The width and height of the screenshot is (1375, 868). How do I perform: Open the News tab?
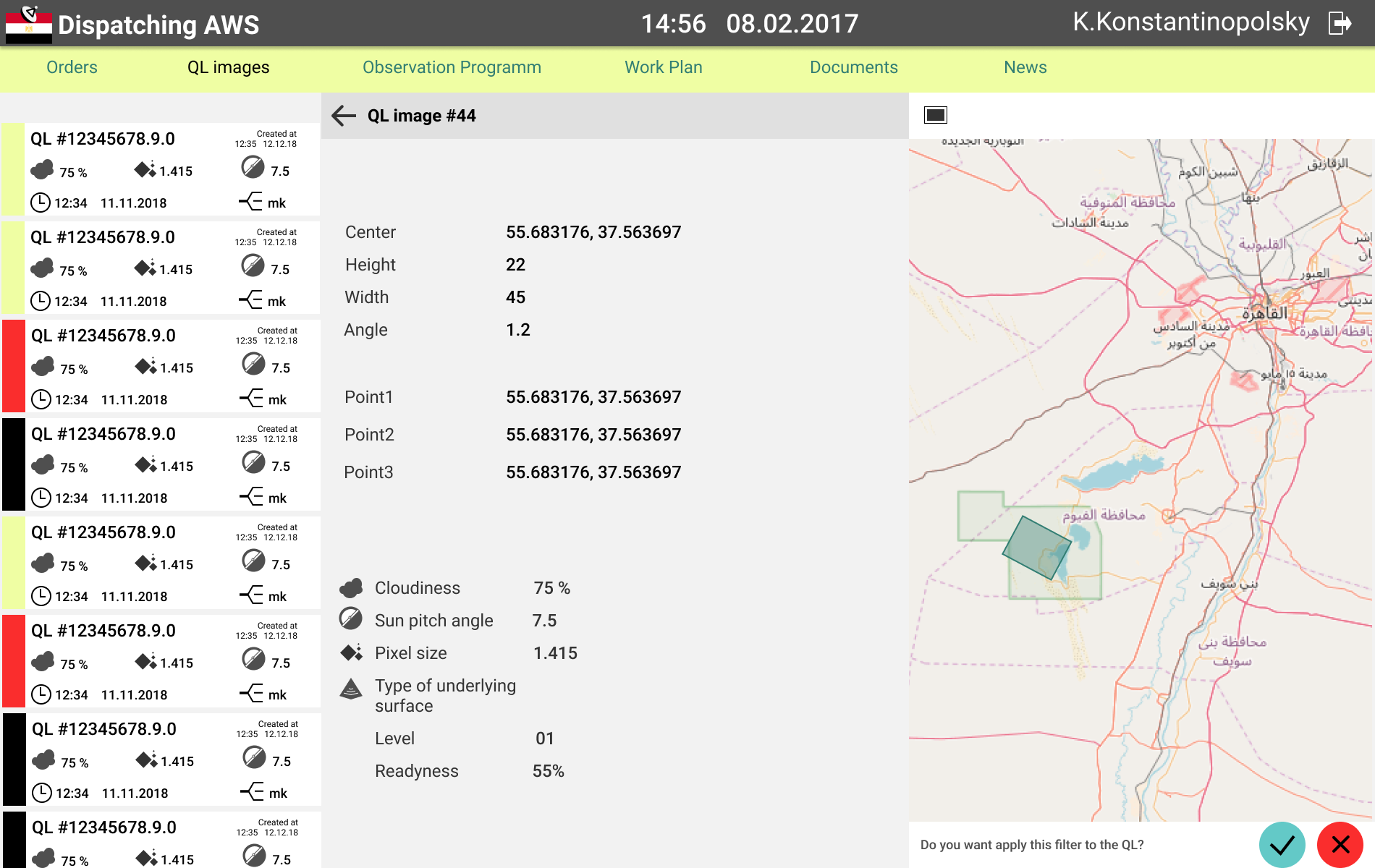click(1025, 67)
